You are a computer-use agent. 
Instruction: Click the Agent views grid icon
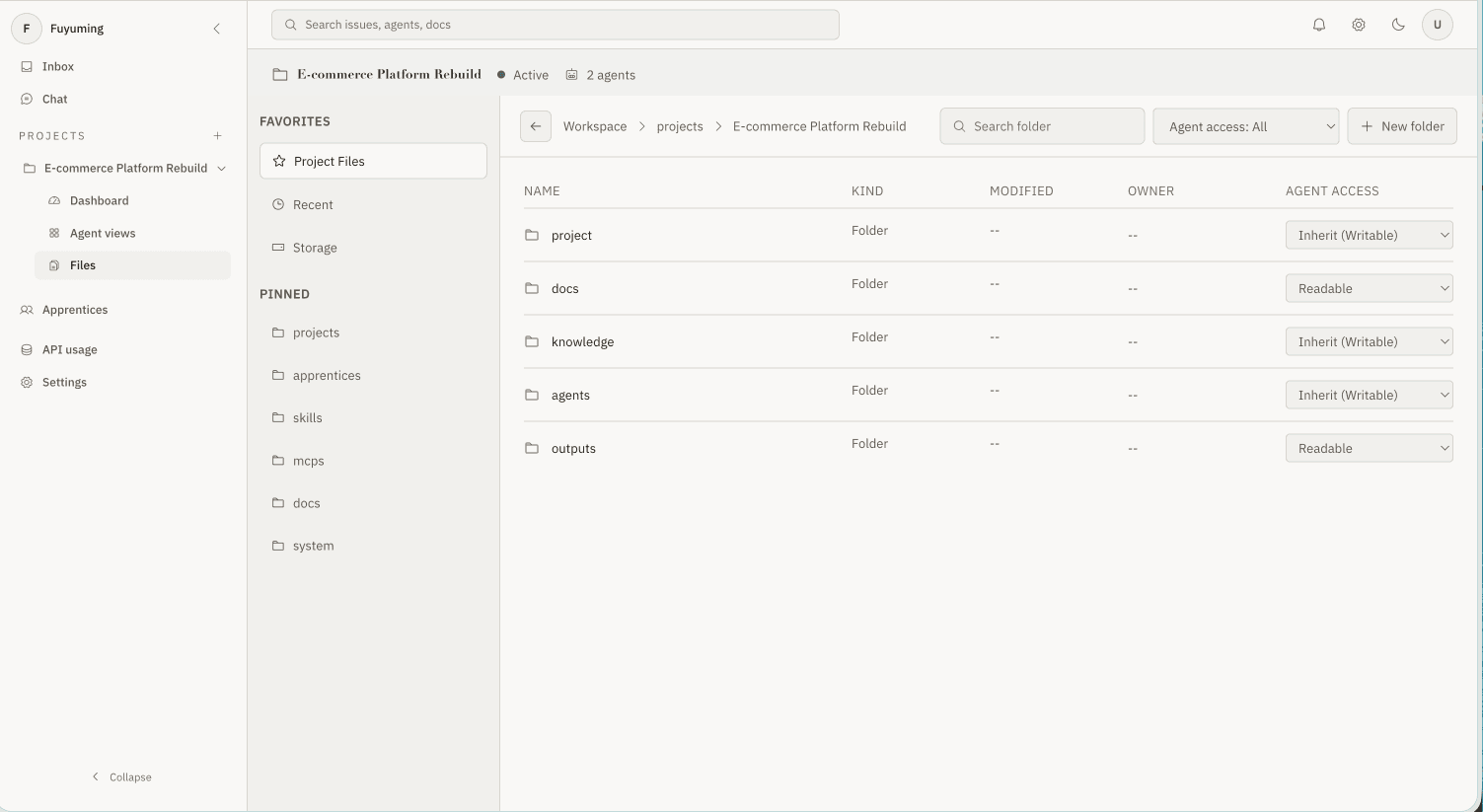pyautogui.click(x=54, y=233)
